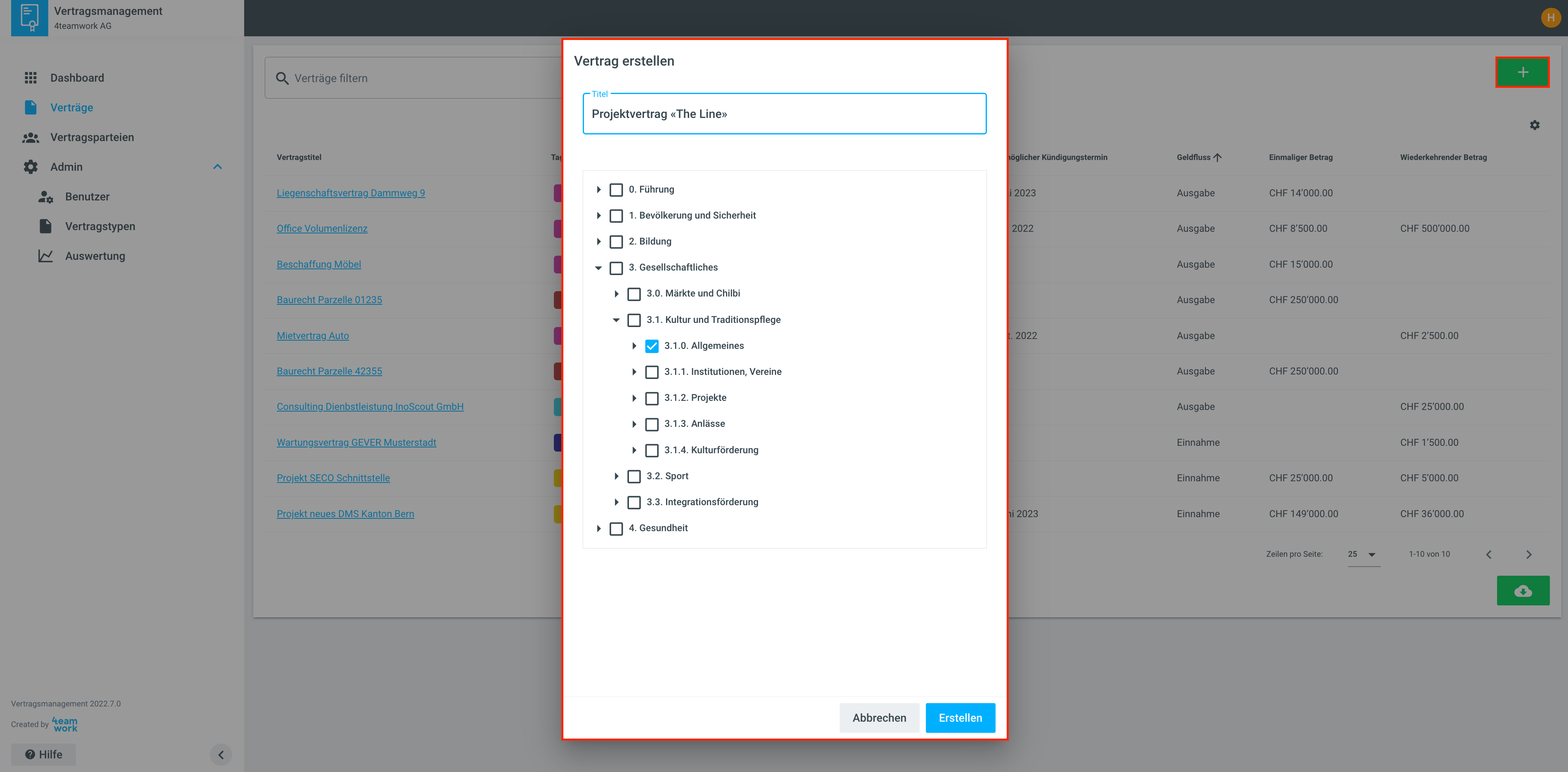Open table settings gear icon

tap(1534, 125)
